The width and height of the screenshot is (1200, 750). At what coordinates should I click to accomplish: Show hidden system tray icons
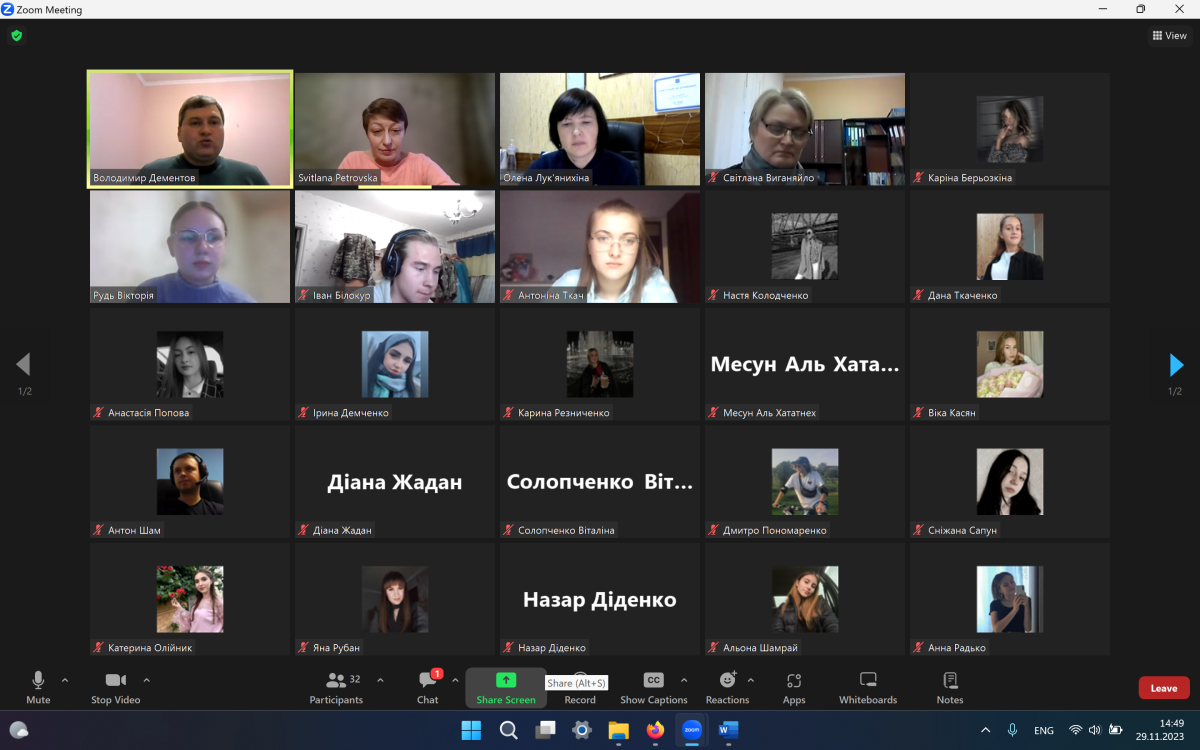[985, 730]
